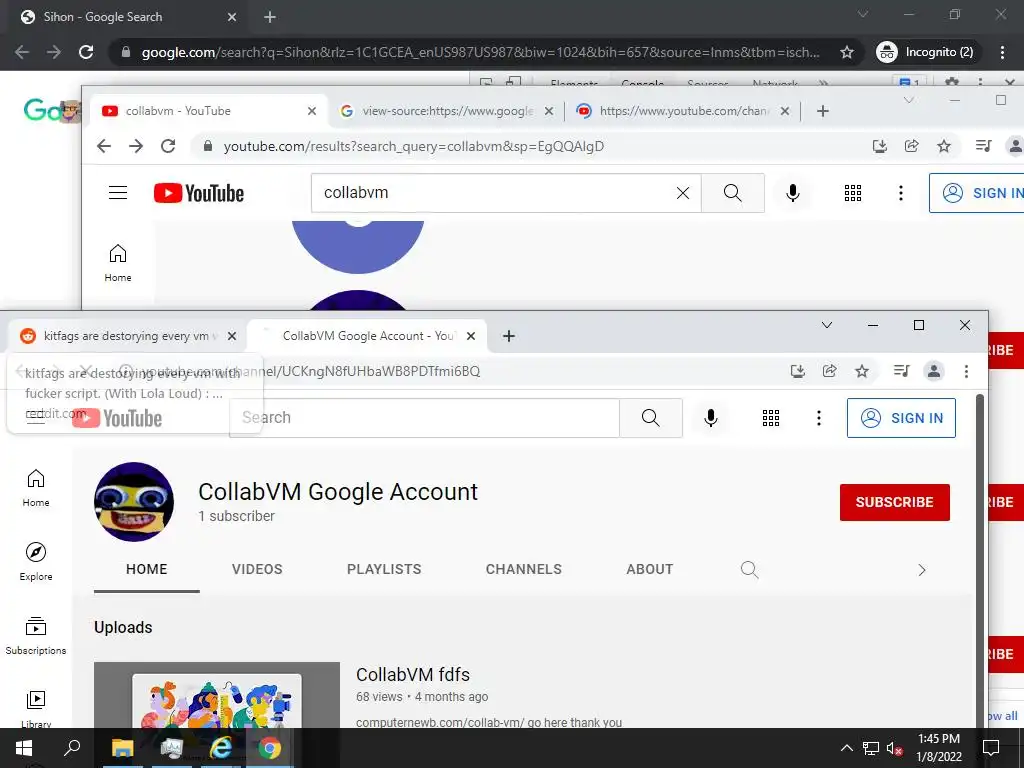Click the reload button in the back Google Search window
This screenshot has height=768, width=1024.
click(x=86, y=52)
